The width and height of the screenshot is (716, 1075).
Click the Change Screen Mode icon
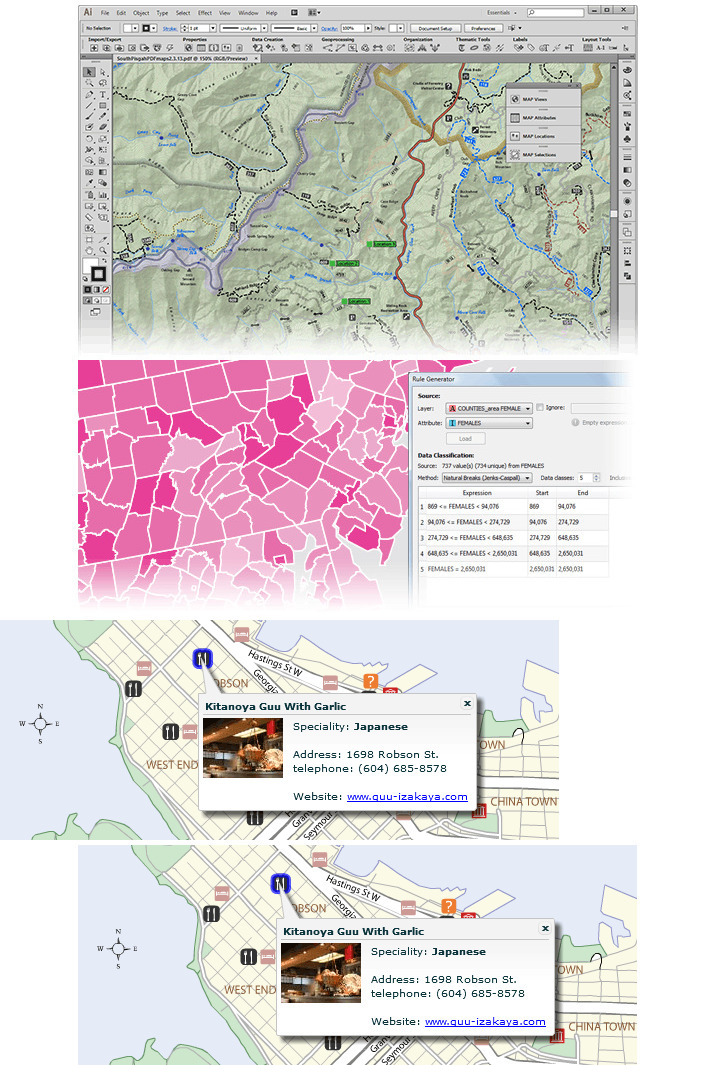pos(95,312)
